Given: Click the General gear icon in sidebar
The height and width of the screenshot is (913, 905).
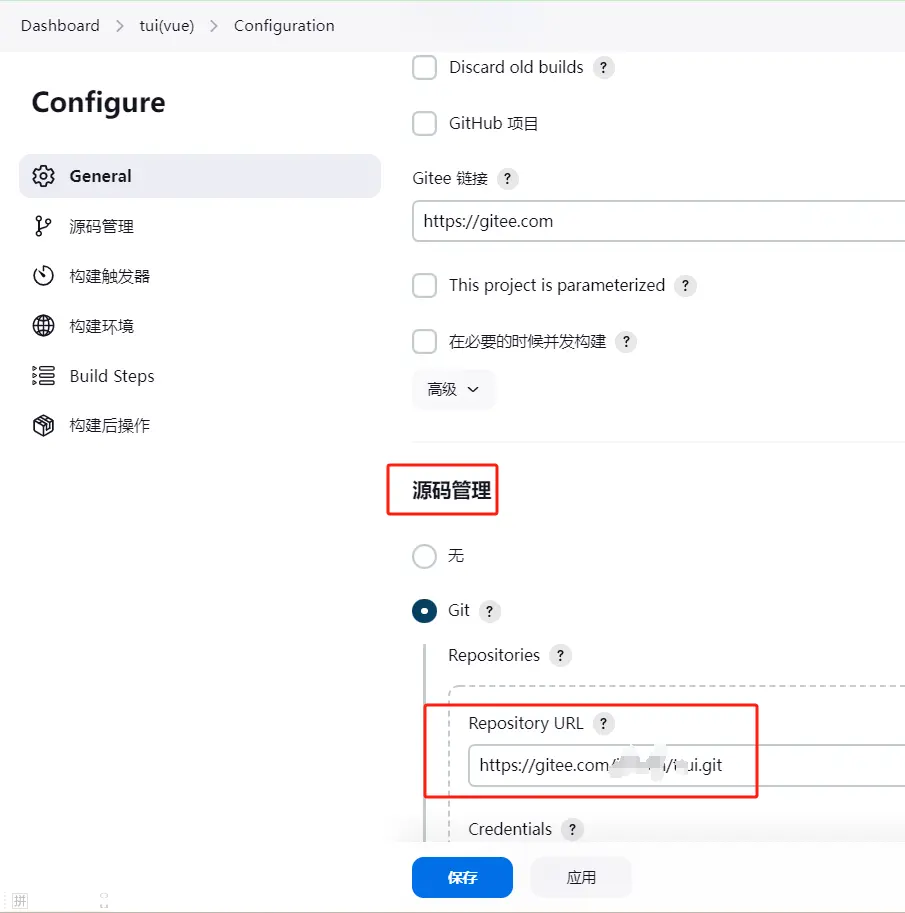Looking at the screenshot, I should point(43,176).
